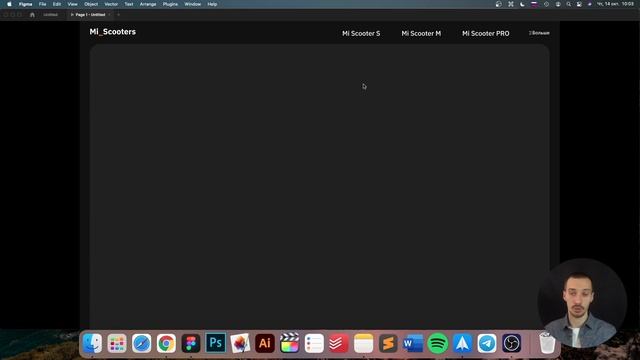Open the Mi Scooter M link
Image resolution: width=640 pixels, height=360 pixels.
[x=421, y=33]
